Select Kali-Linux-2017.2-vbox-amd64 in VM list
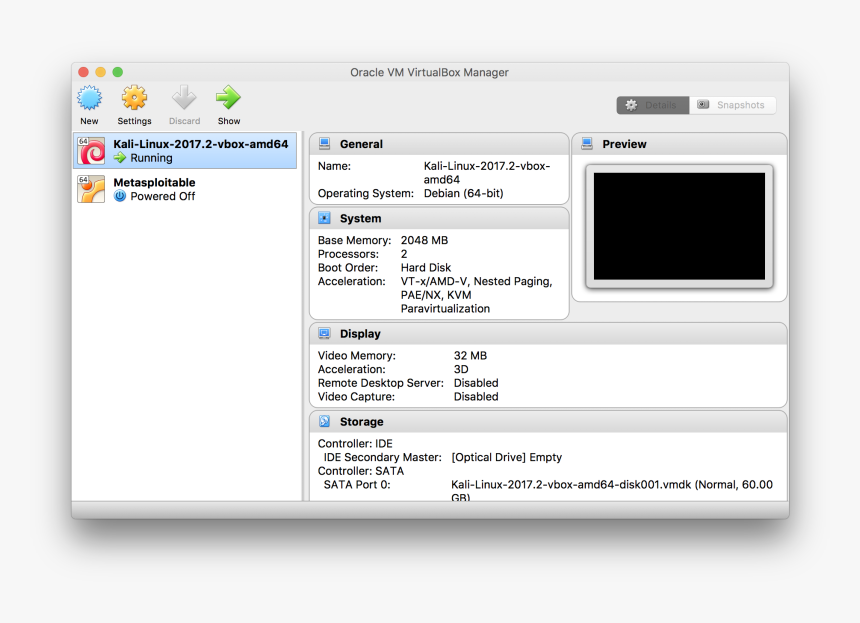The image size is (860, 623). tap(185, 151)
